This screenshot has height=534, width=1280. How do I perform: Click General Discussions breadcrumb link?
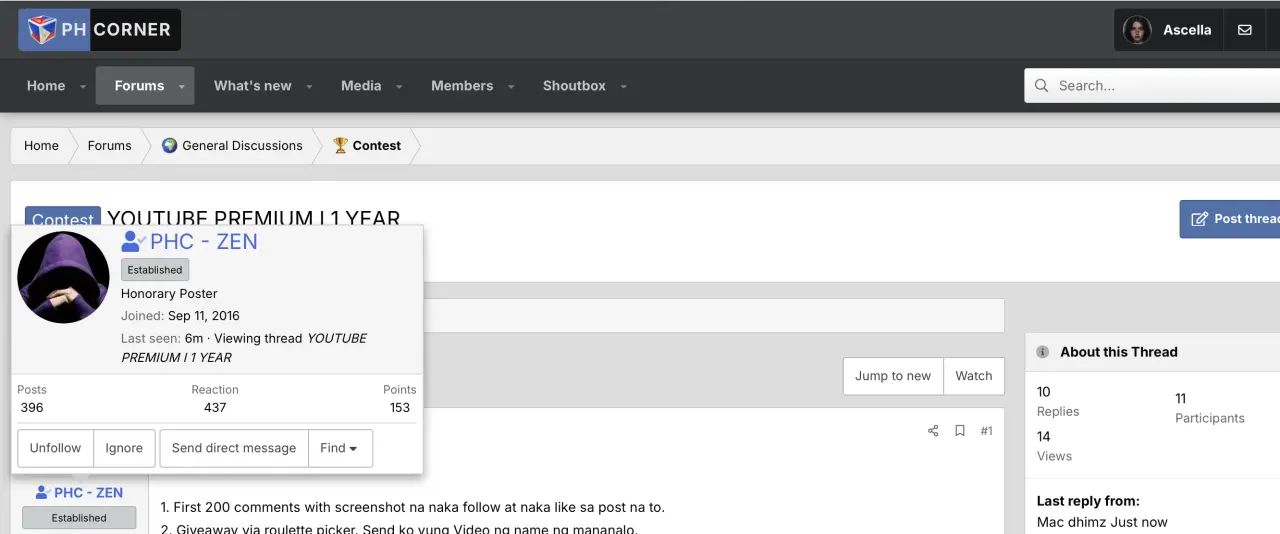[242, 145]
